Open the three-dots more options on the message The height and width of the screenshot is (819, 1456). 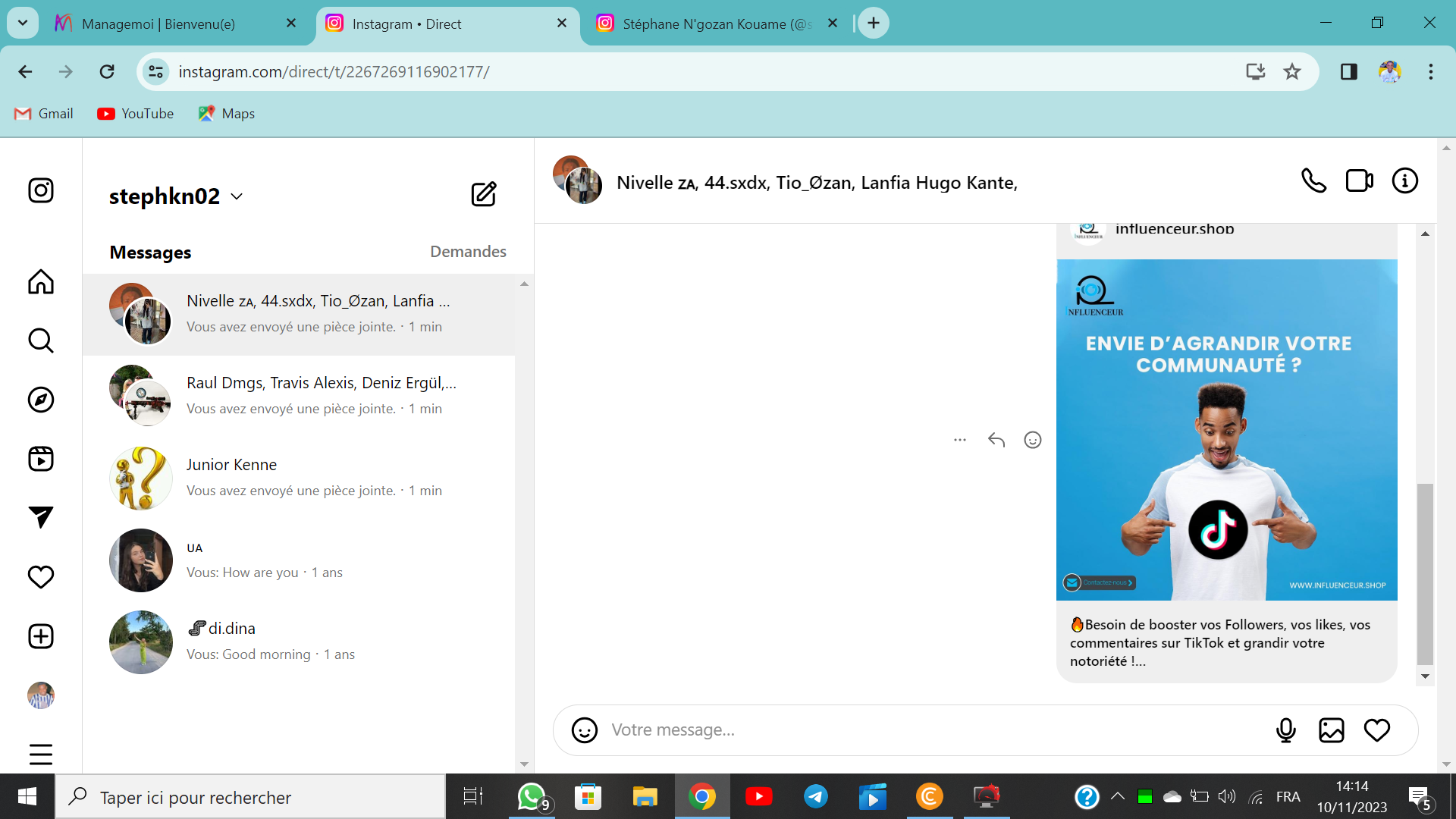point(959,440)
